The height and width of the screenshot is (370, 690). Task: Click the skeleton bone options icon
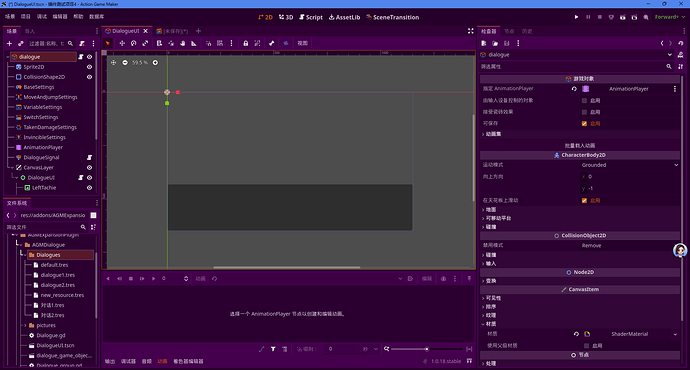click(272, 43)
